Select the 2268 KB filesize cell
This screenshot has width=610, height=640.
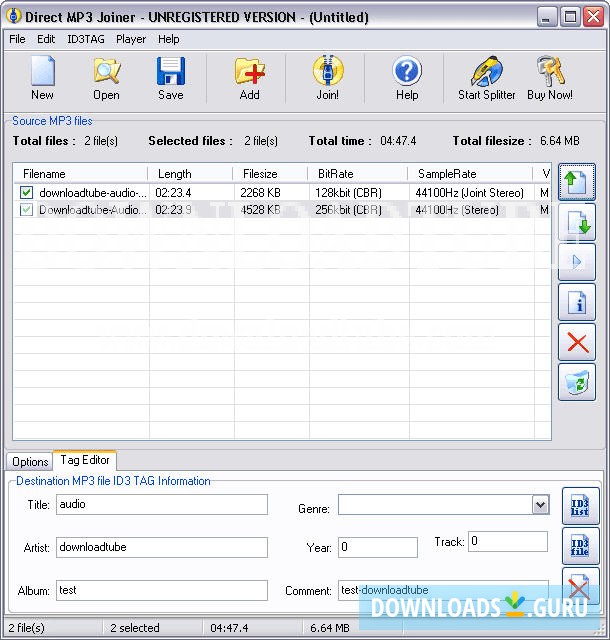pyautogui.click(x=260, y=193)
